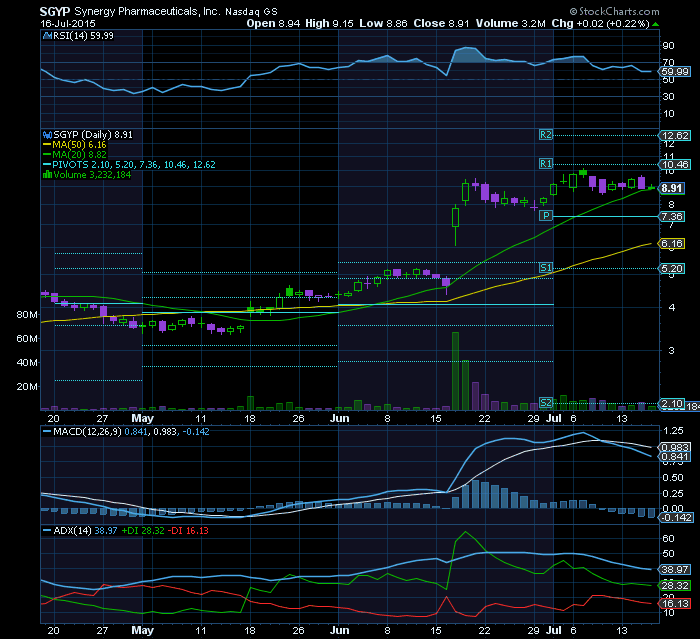The width and height of the screenshot is (700, 639).
Task: Select the MA(50) 6.16 legend entry
Action: click(75, 145)
